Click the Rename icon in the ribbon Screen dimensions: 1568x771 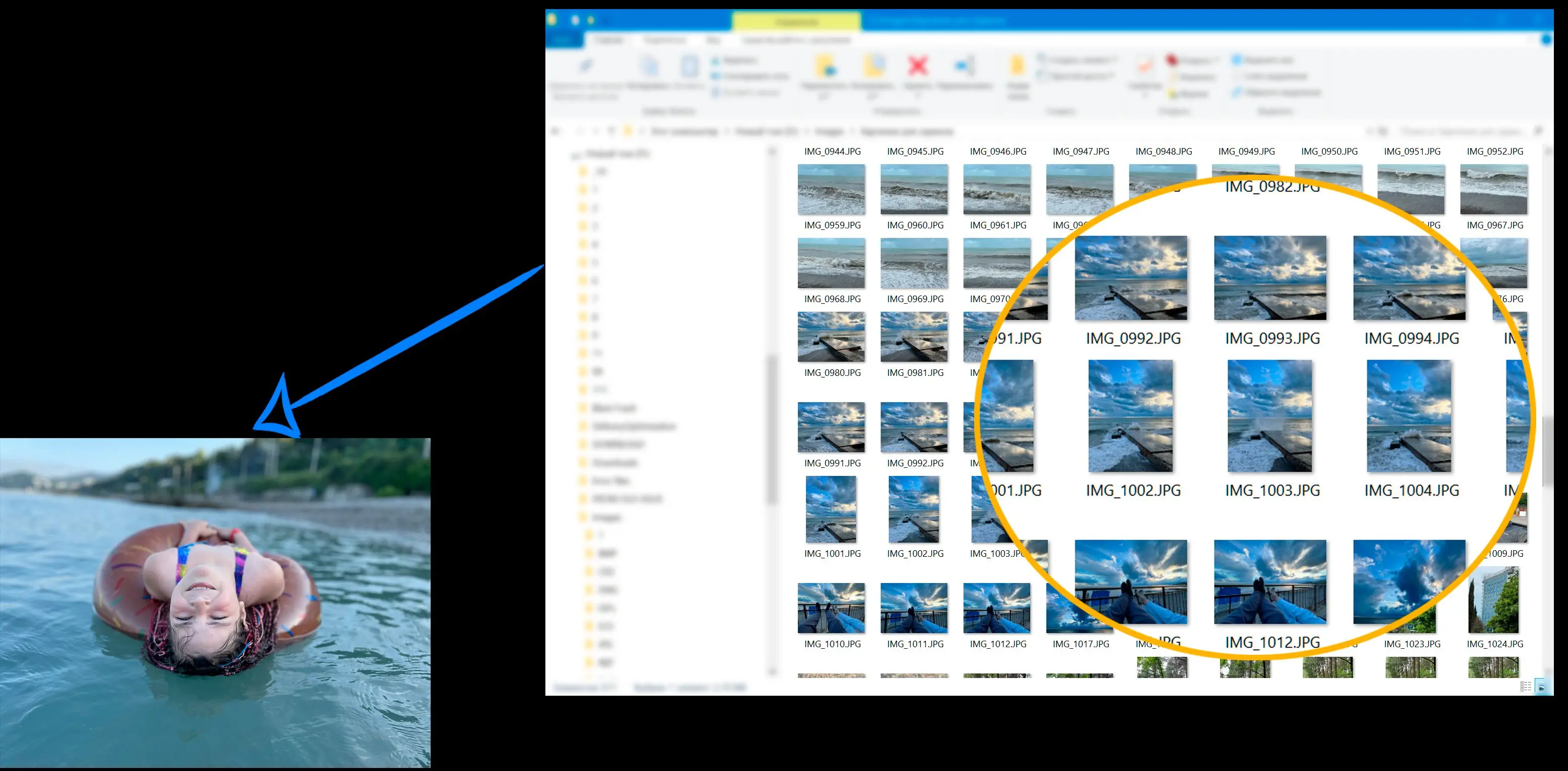[x=965, y=66]
